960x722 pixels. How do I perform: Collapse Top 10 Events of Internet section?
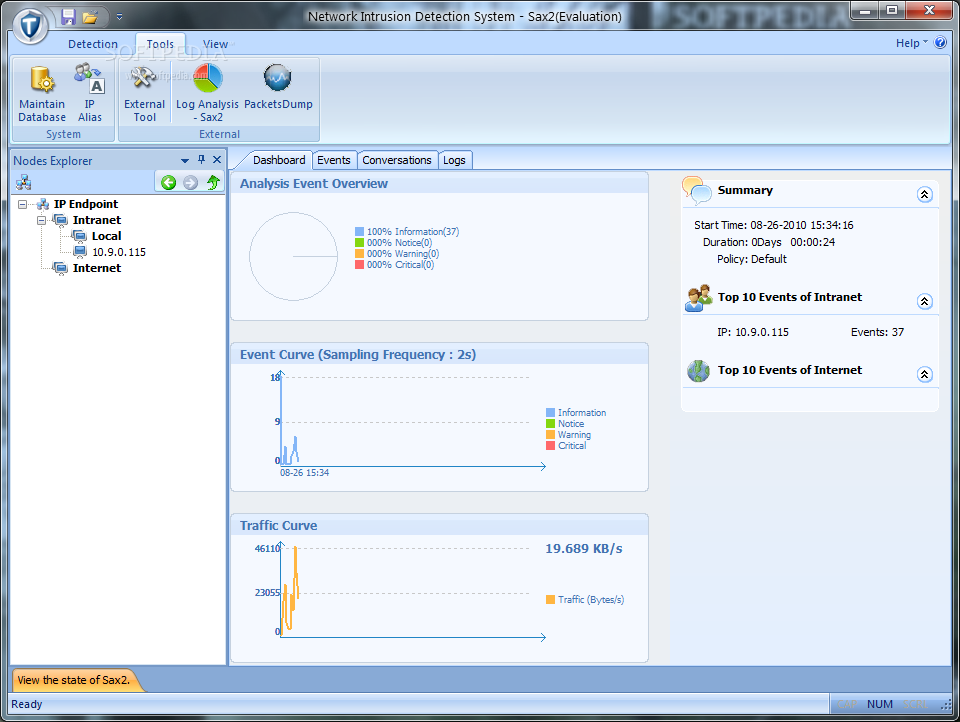[x=924, y=374]
